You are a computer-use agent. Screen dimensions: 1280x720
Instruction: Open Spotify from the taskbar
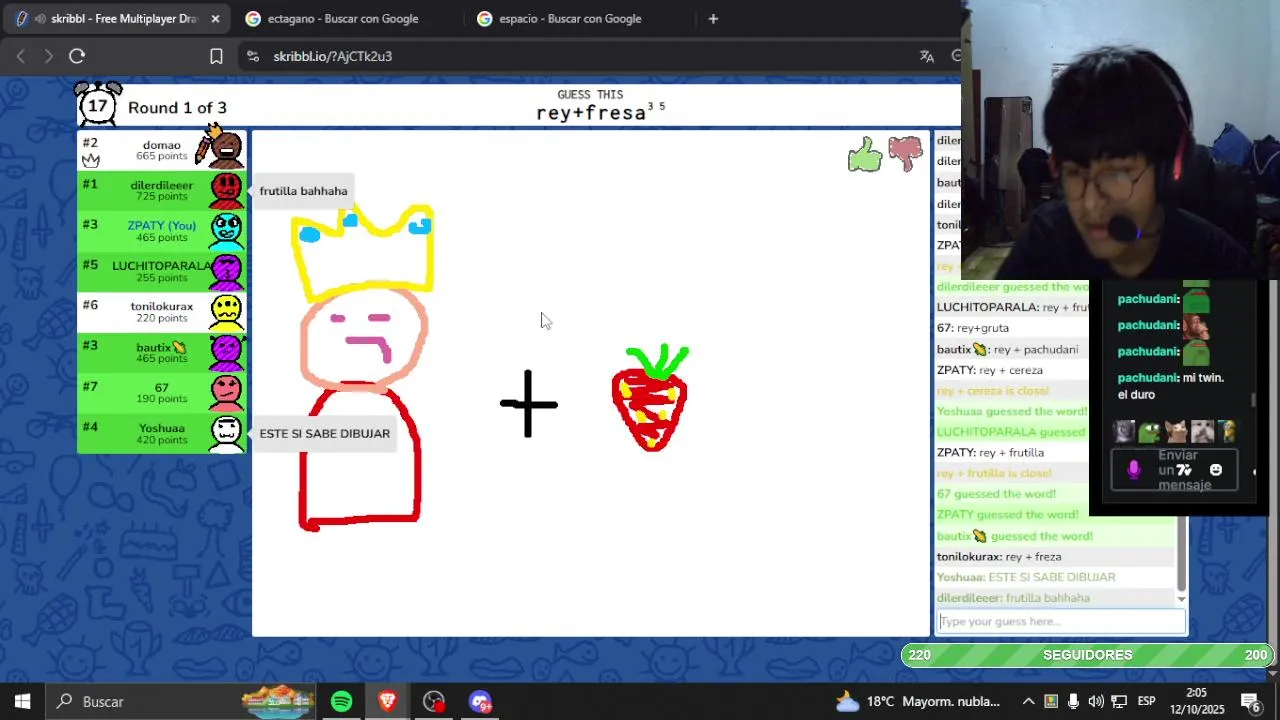[x=342, y=701]
